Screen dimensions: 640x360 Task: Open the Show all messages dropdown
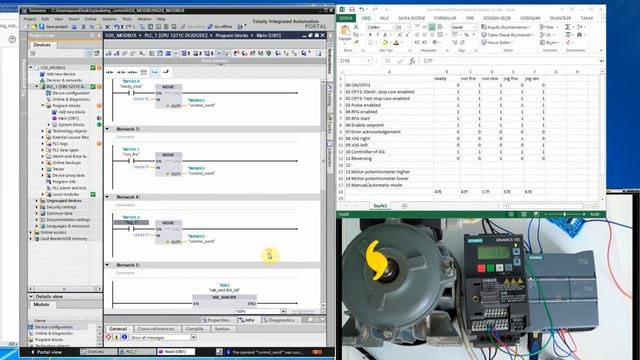point(193,338)
